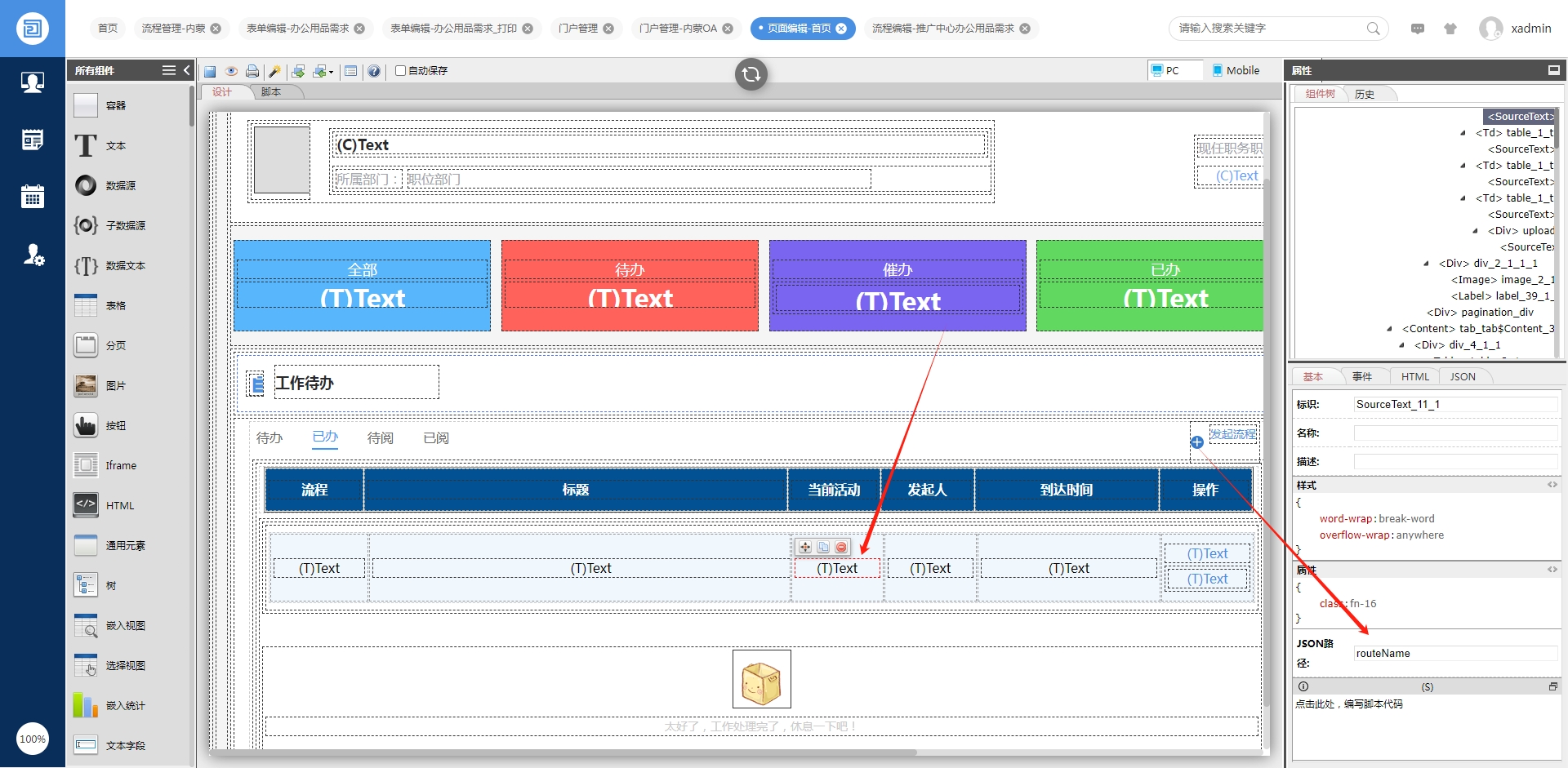Screen dimensions: 1568x768
Task: Expand the 样式 code editor section
Action: coord(1552,485)
